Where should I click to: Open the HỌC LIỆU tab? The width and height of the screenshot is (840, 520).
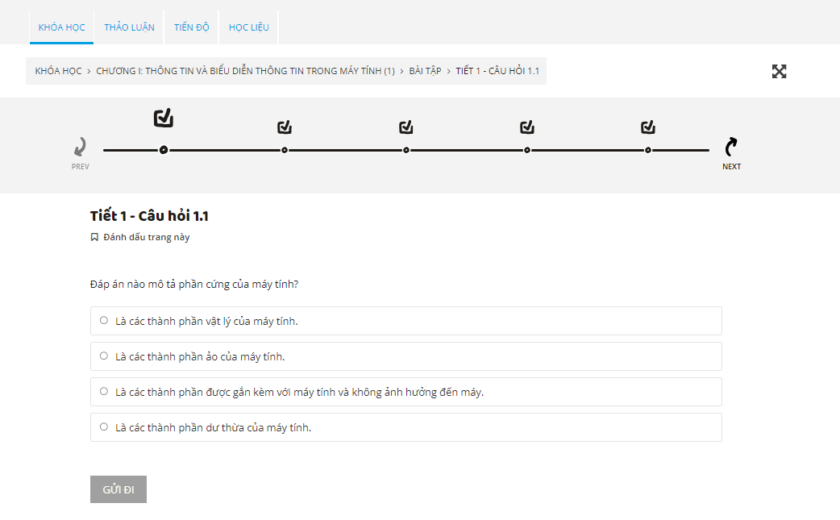click(x=249, y=27)
